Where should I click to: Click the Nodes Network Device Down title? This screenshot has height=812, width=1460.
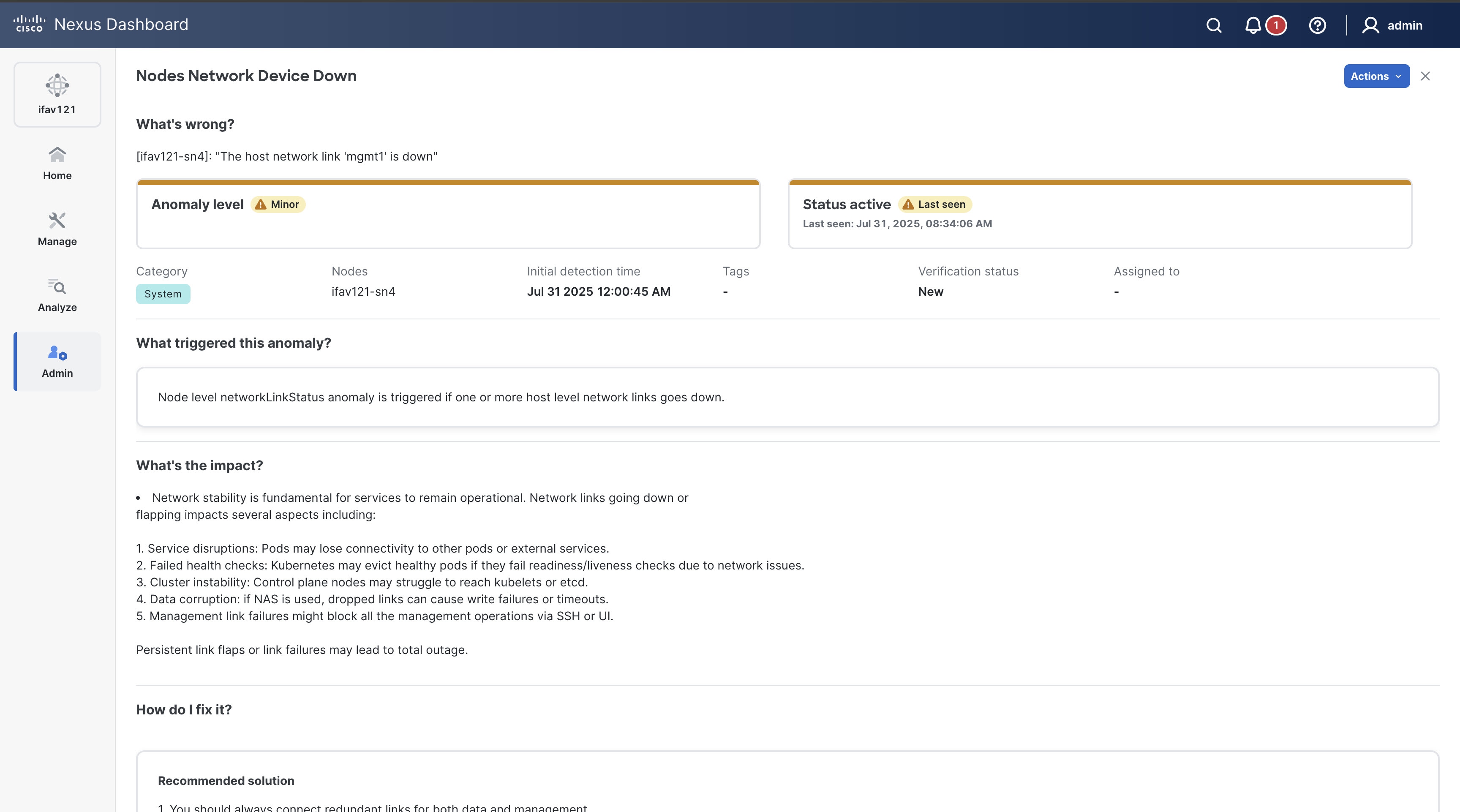(x=246, y=76)
